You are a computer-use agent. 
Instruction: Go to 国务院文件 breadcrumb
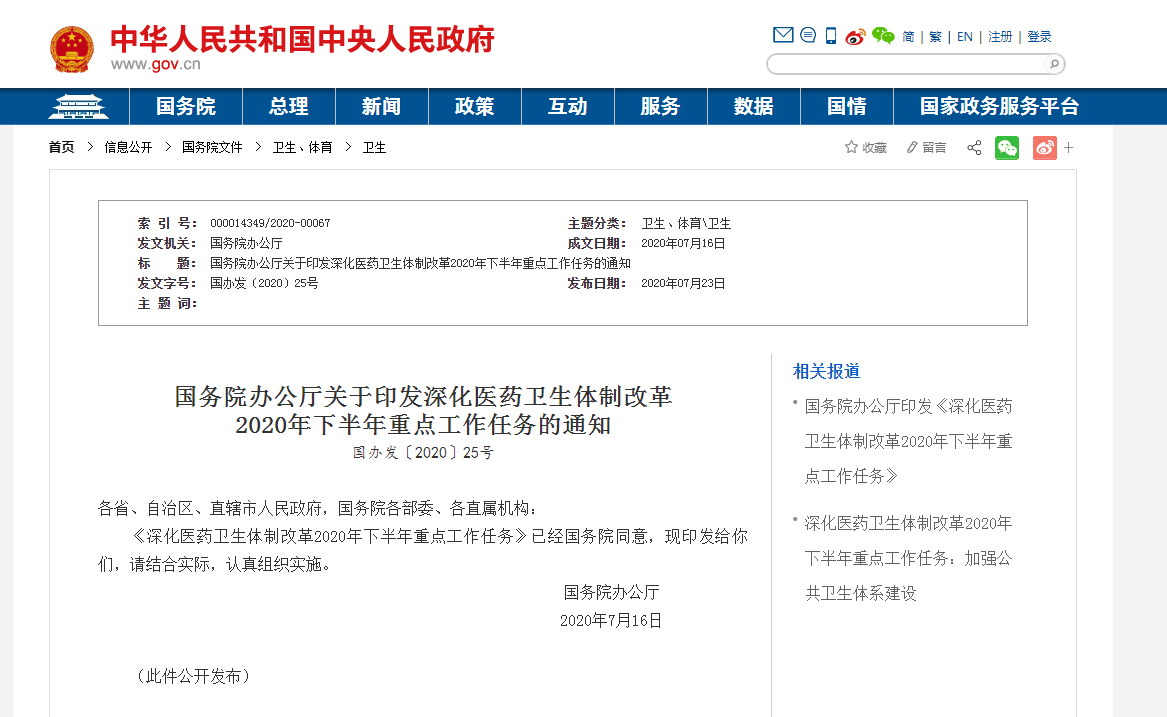[x=212, y=147]
